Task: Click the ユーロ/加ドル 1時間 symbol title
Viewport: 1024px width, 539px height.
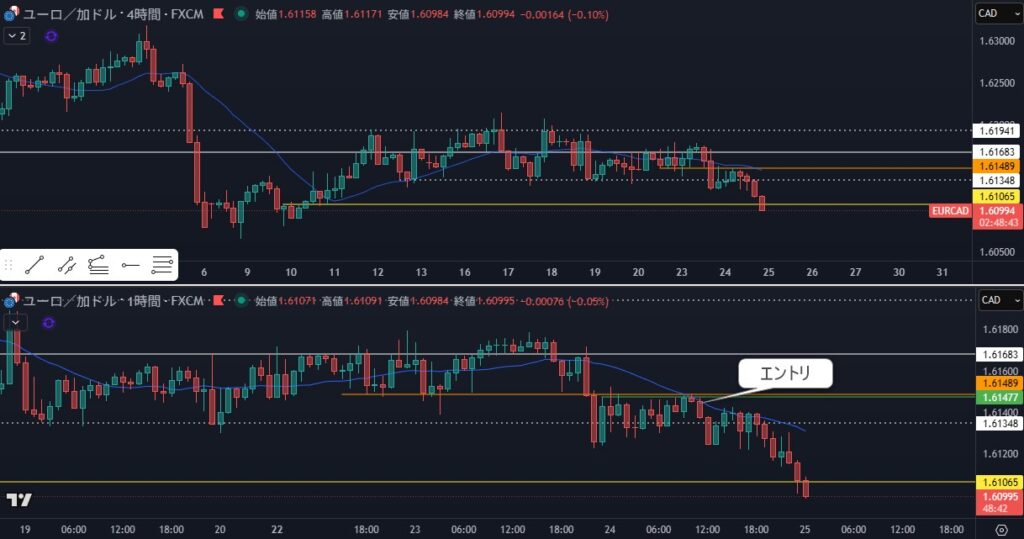Action: (x=110, y=300)
